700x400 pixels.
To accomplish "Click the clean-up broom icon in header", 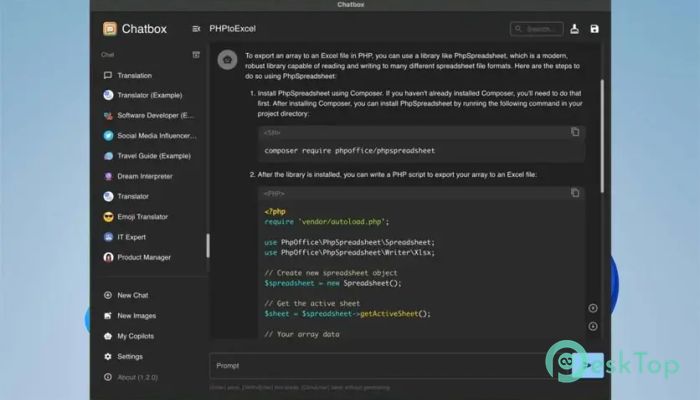I will [575, 29].
